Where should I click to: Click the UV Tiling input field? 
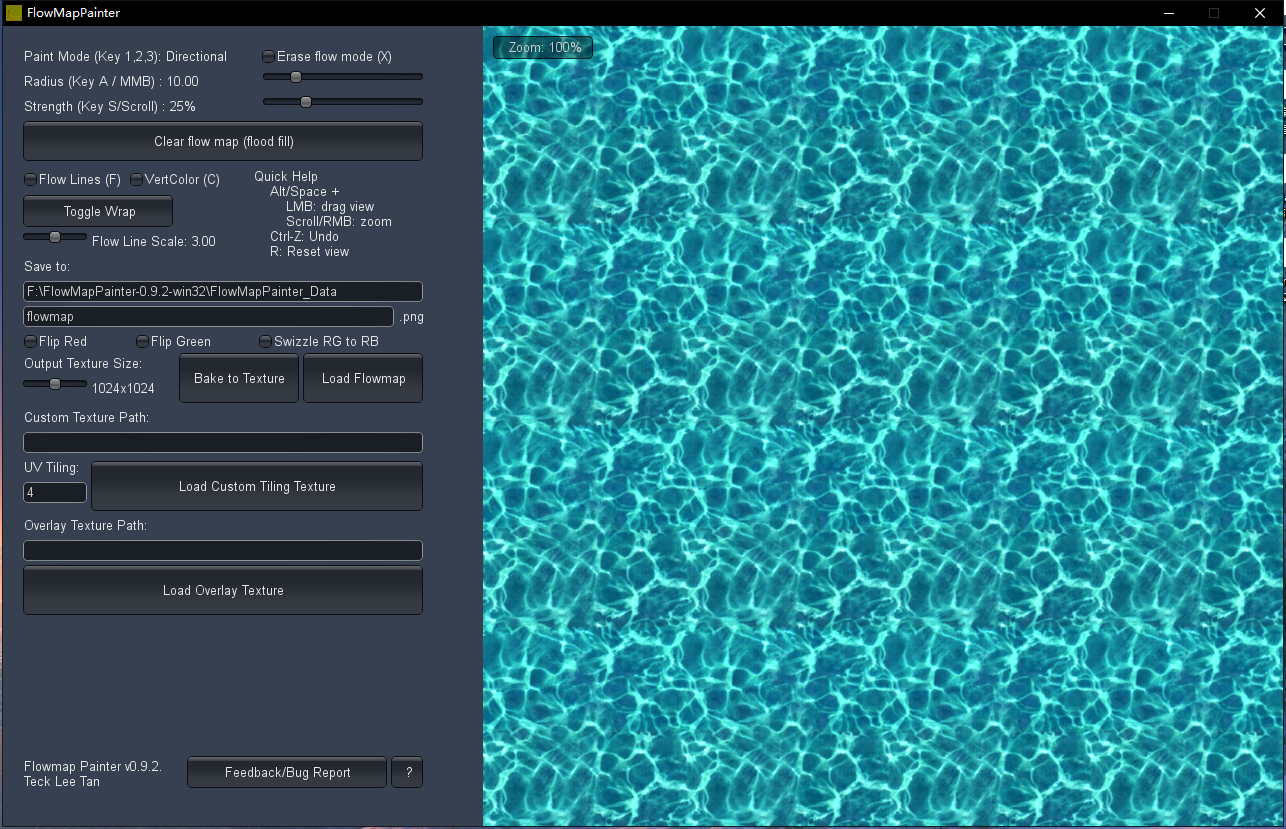pyautogui.click(x=54, y=492)
